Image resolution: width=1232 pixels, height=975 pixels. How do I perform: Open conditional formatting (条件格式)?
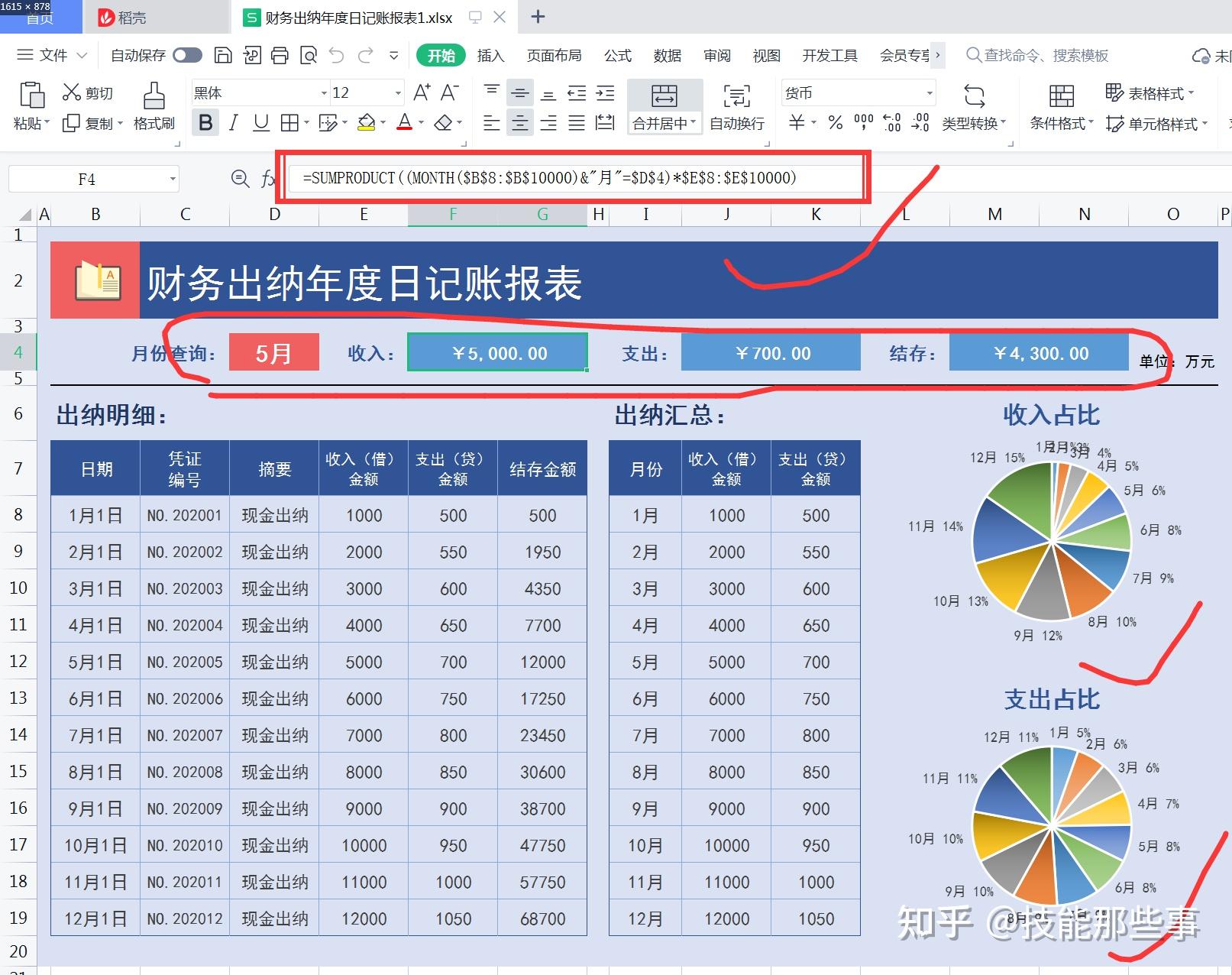[1059, 107]
